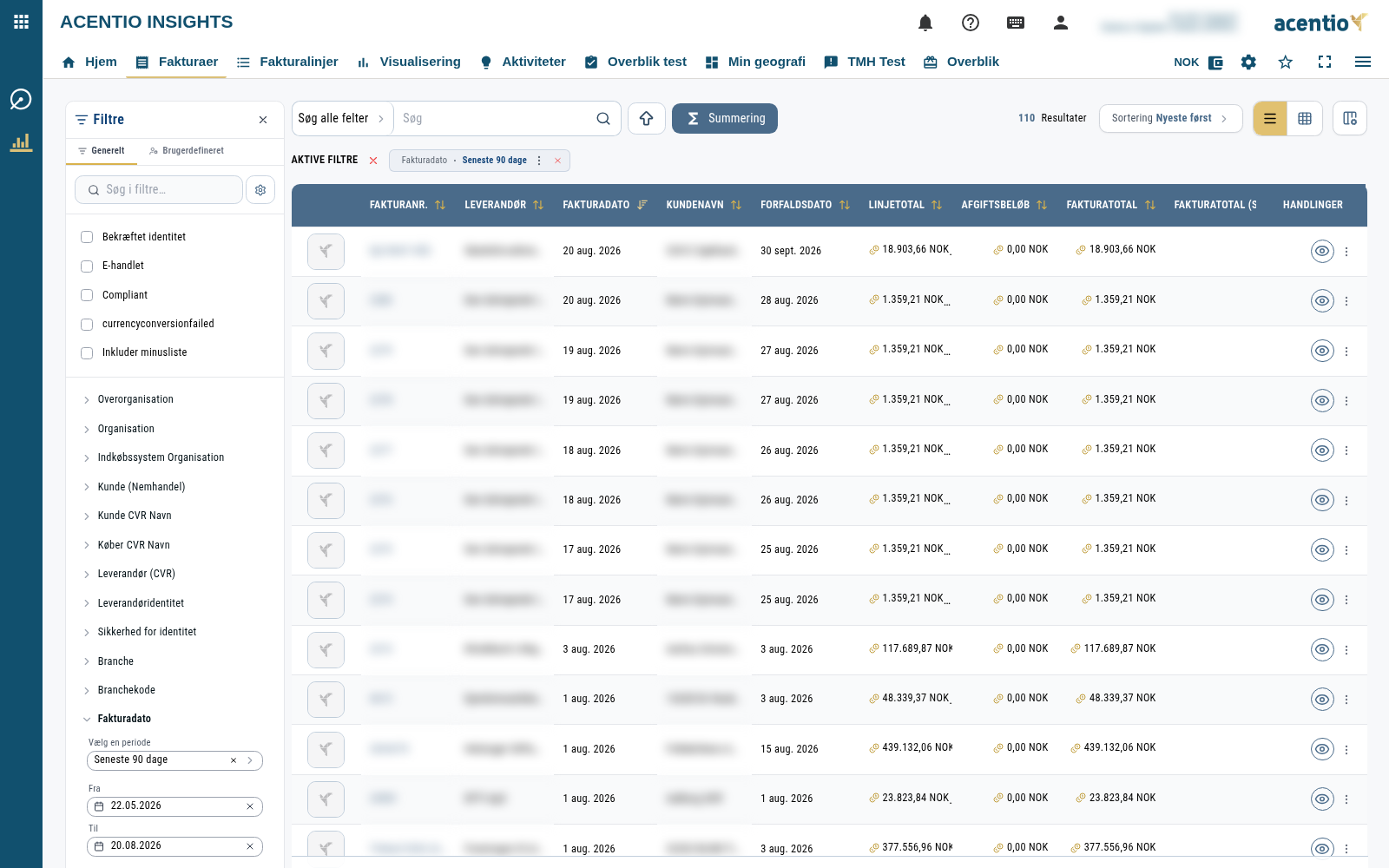
Task: Open Overblik test tab
Action: [635, 62]
